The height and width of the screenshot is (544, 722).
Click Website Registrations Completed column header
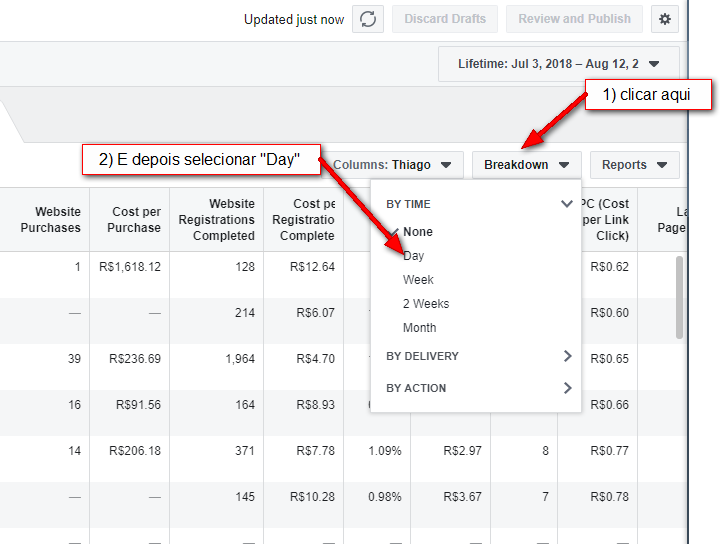point(217,220)
